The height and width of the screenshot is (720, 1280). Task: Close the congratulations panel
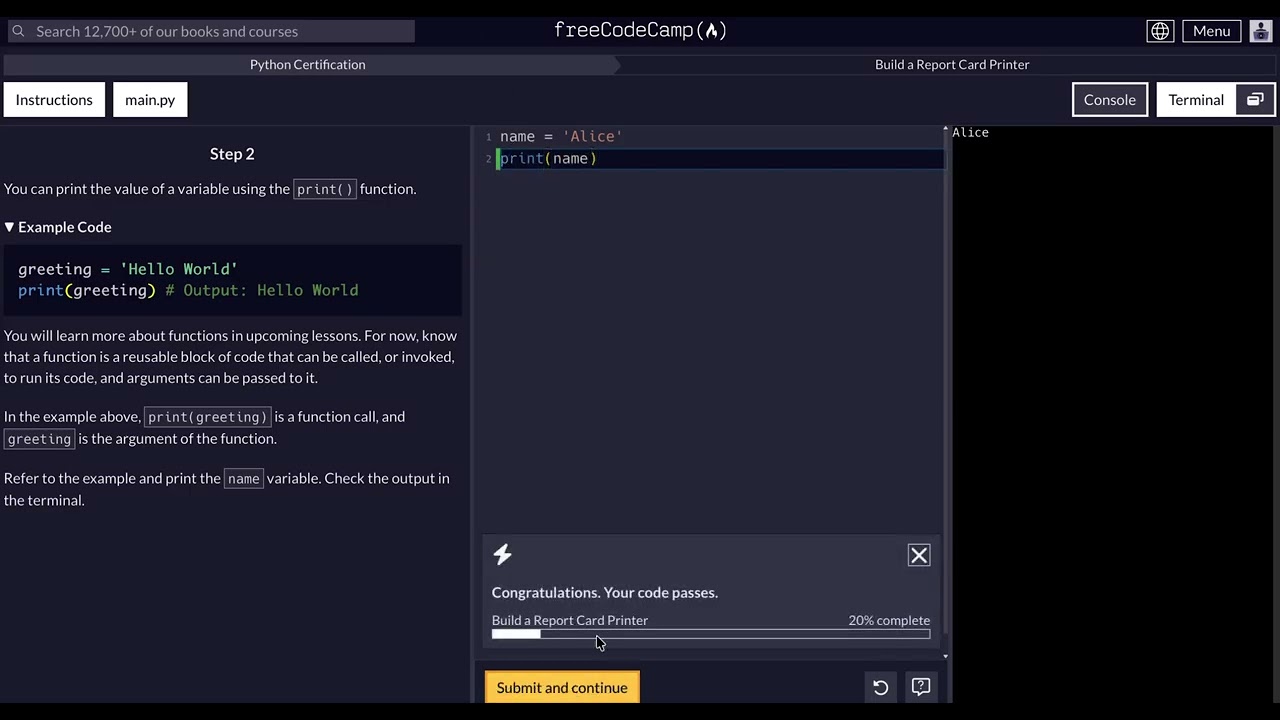click(x=919, y=555)
